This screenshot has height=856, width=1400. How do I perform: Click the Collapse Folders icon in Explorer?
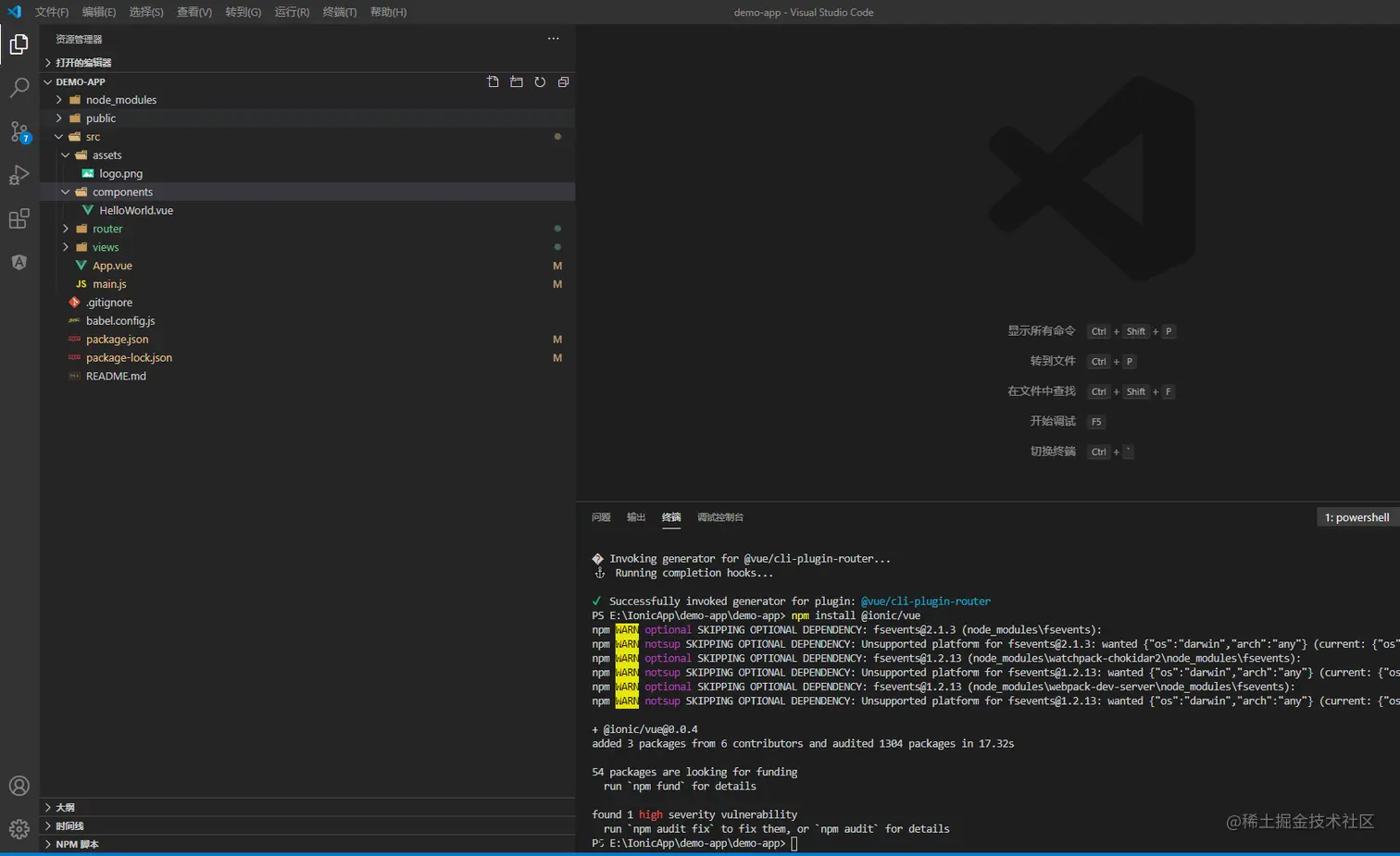pos(563,81)
